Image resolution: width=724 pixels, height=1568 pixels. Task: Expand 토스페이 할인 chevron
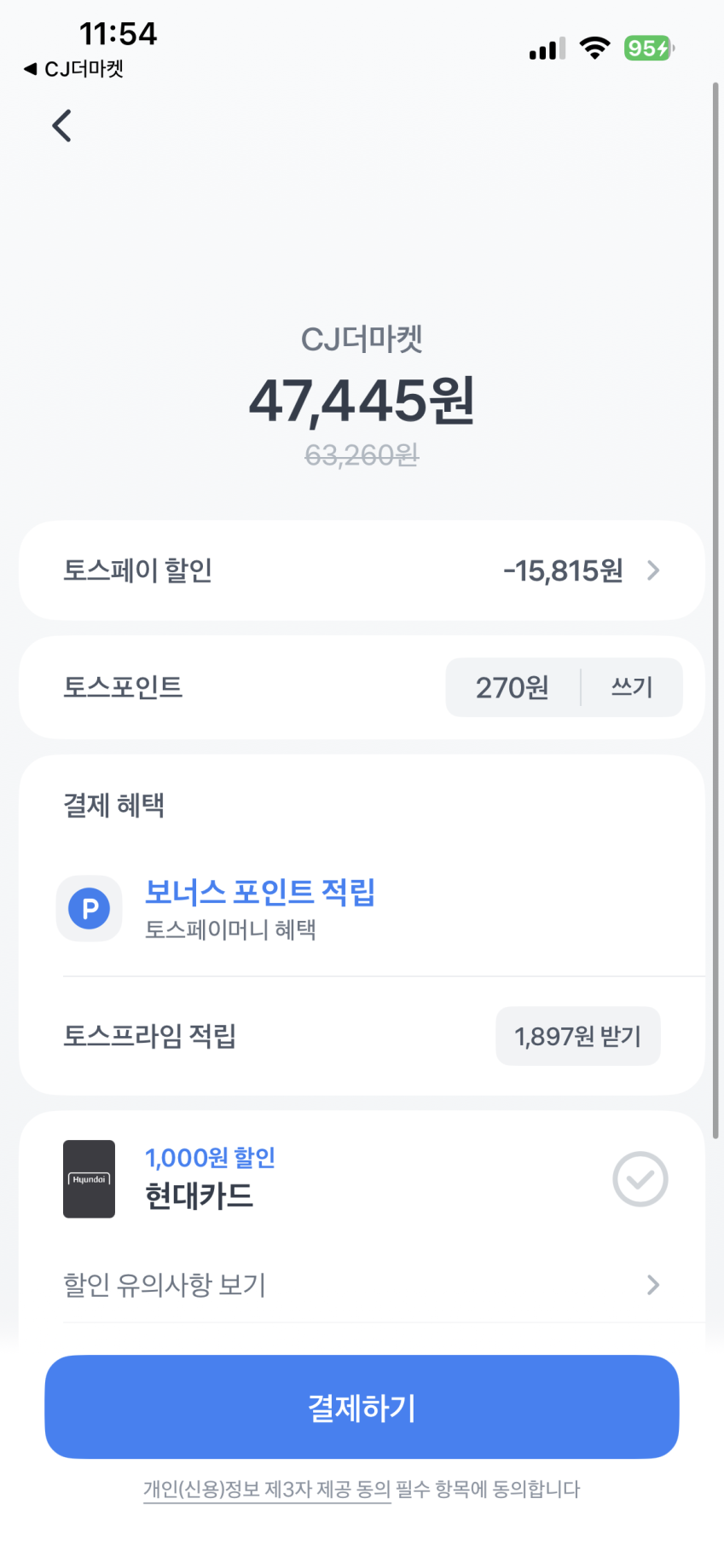(x=653, y=570)
